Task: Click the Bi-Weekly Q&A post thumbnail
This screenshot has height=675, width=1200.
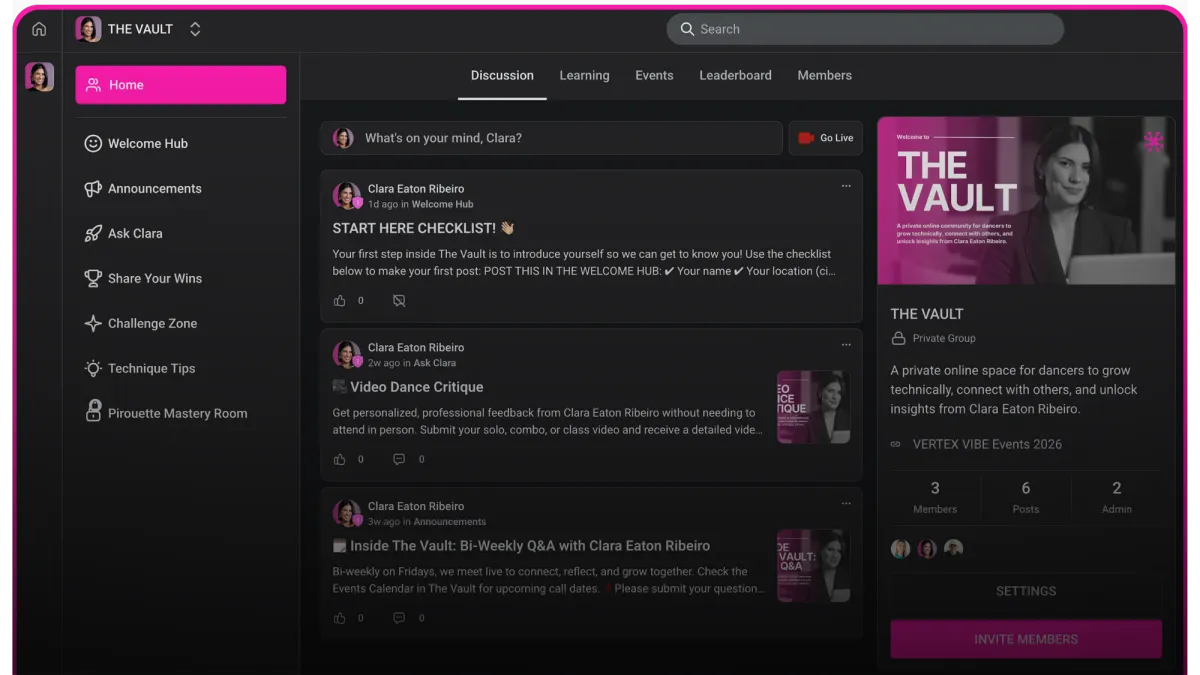Action: 814,565
